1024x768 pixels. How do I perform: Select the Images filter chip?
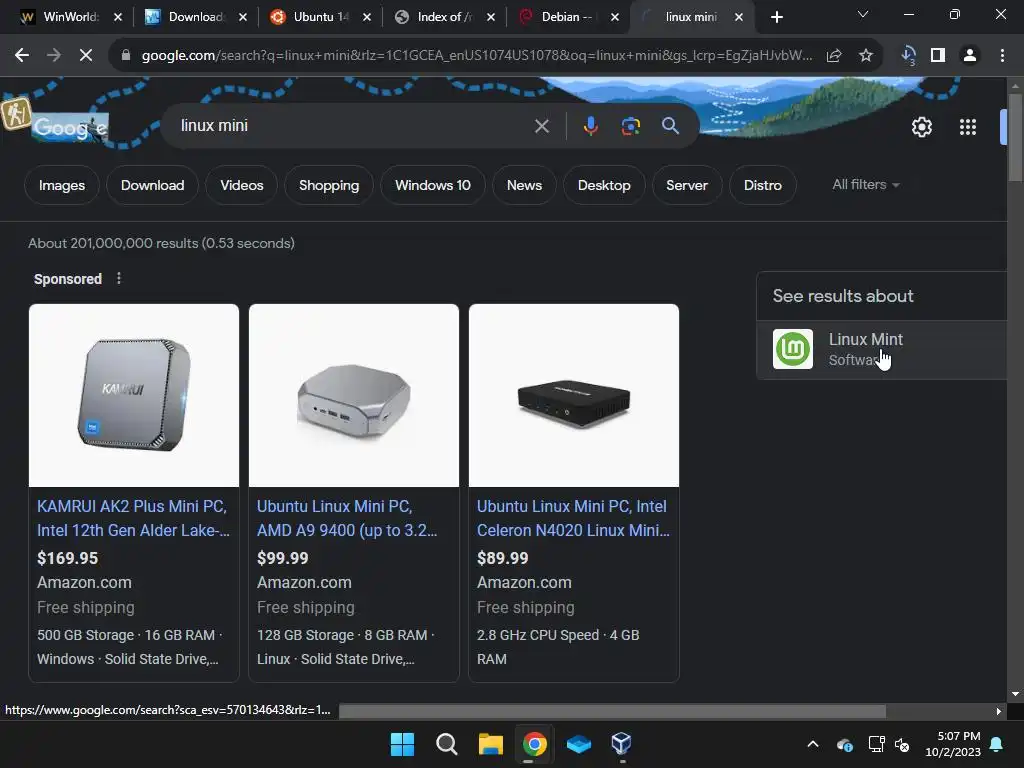[x=62, y=185]
